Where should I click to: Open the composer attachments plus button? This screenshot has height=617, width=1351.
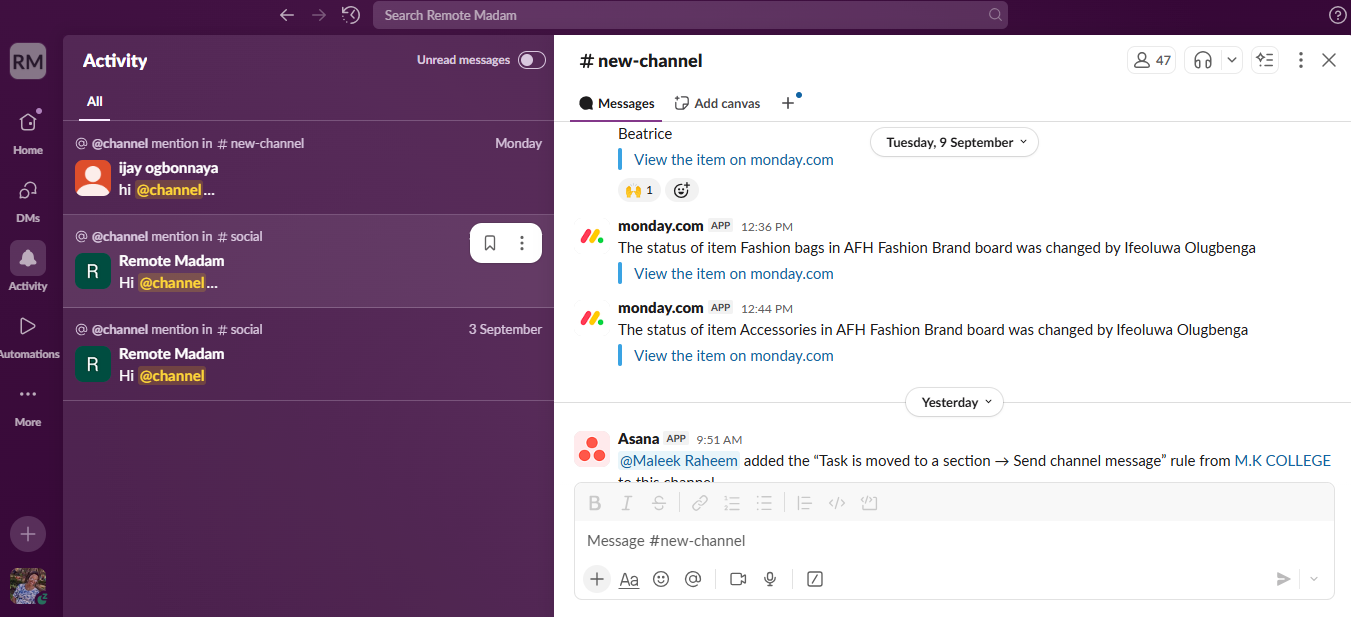(597, 579)
